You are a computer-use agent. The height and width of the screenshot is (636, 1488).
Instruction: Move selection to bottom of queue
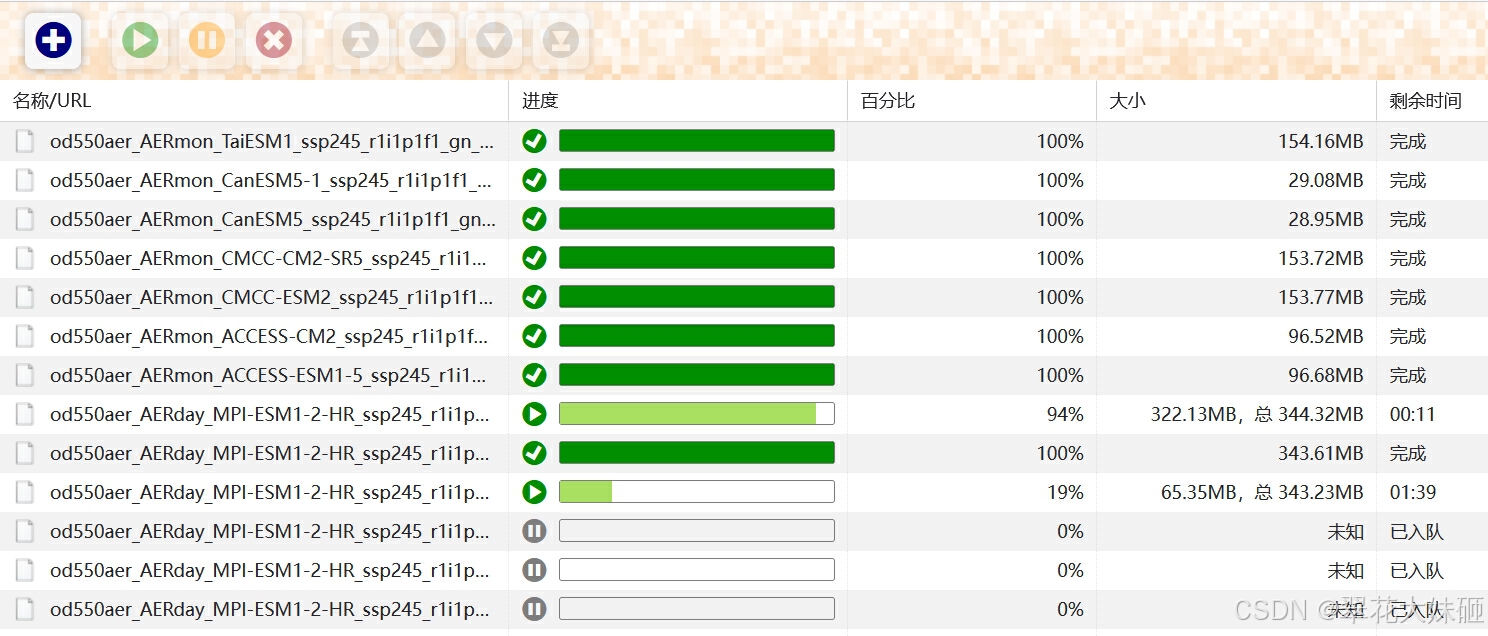point(561,41)
